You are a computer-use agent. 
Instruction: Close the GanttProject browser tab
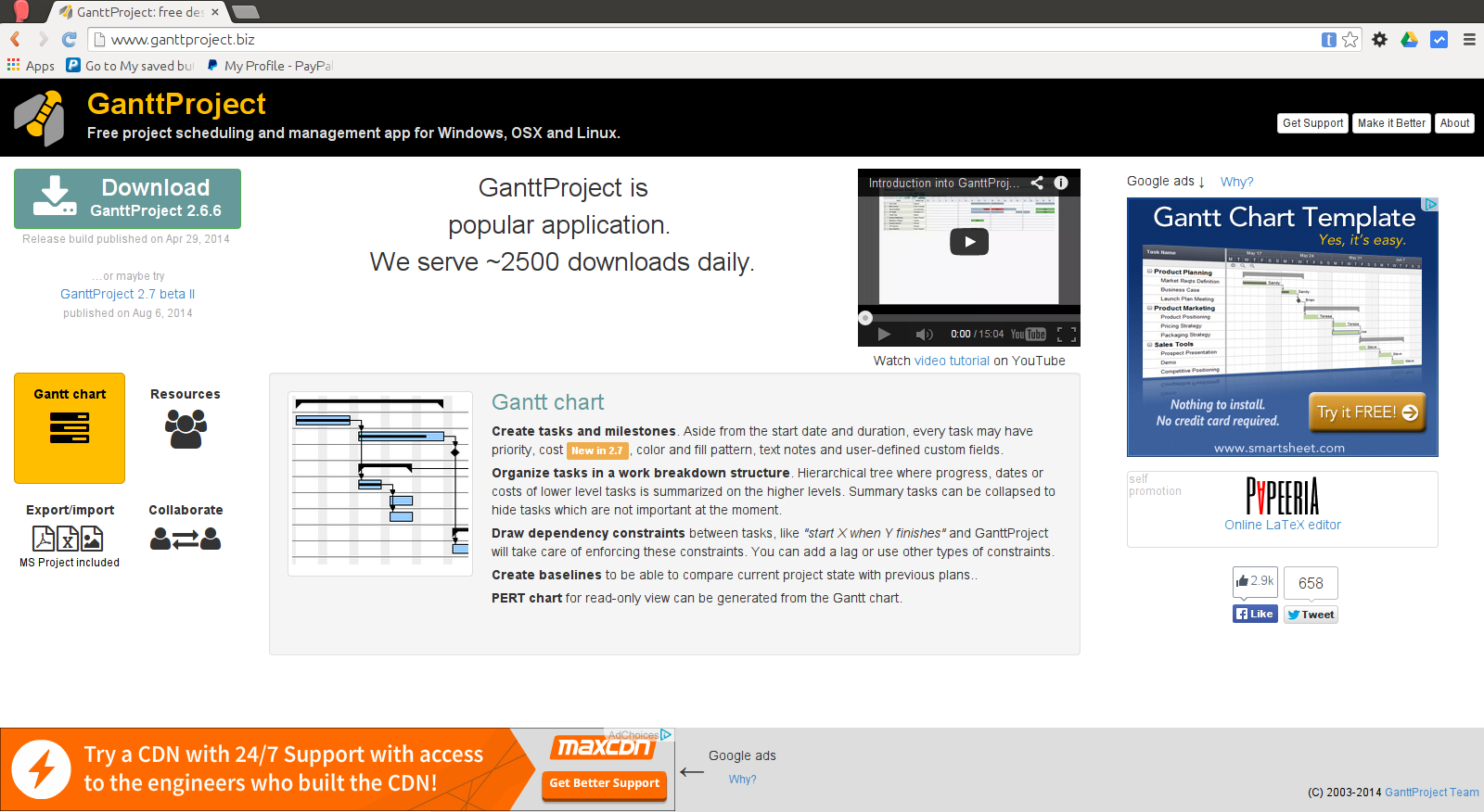pyautogui.click(x=215, y=12)
